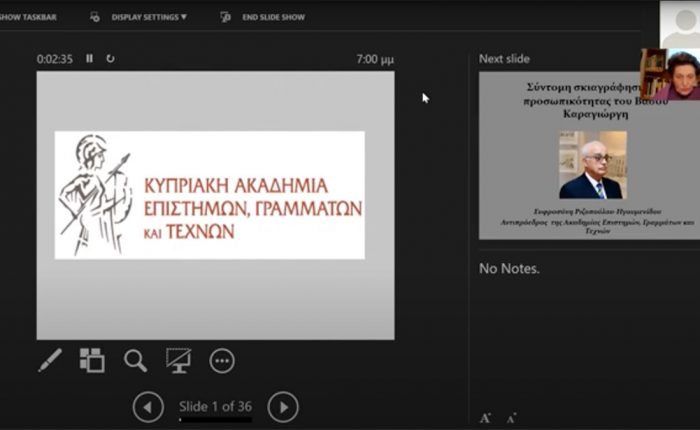
Task: Click the Next slide label
Action: (504, 58)
